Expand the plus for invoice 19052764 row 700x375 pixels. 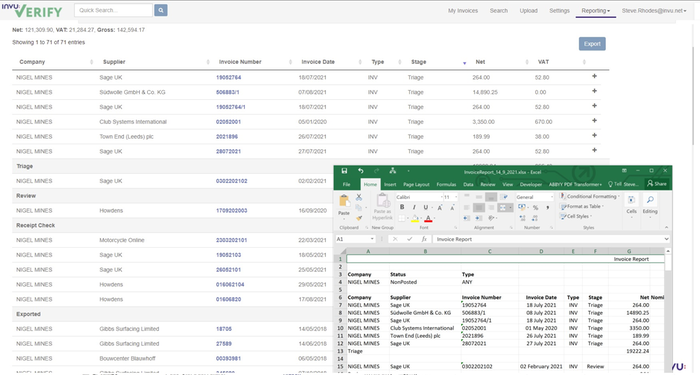click(594, 76)
